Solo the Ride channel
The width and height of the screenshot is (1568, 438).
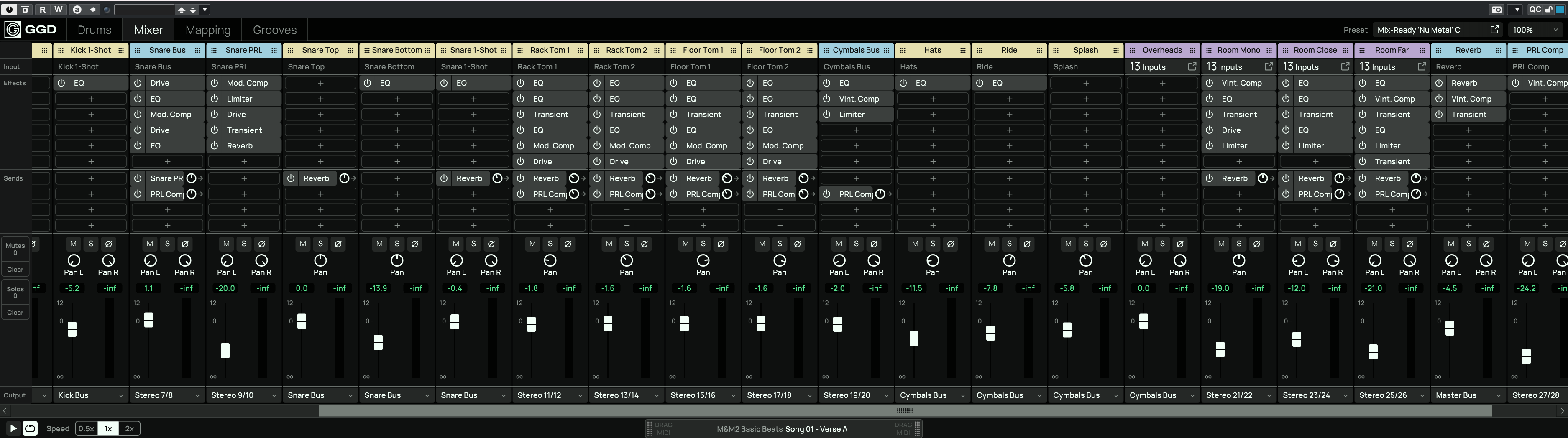point(1009,244)
